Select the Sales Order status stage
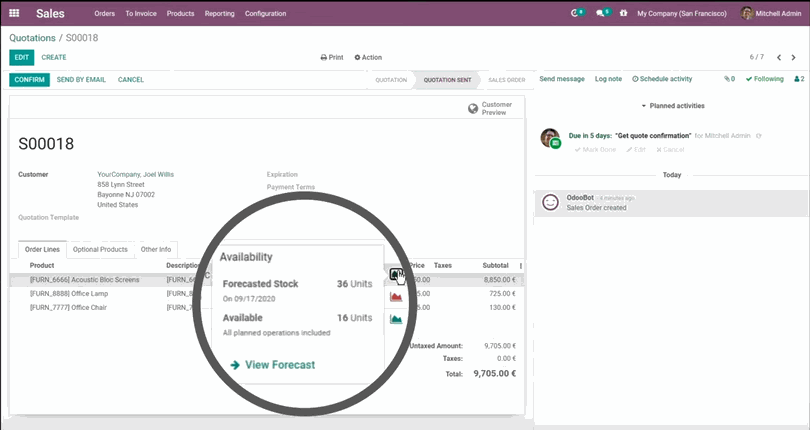Viewport: 810px width, 430px height. (506, 80)
